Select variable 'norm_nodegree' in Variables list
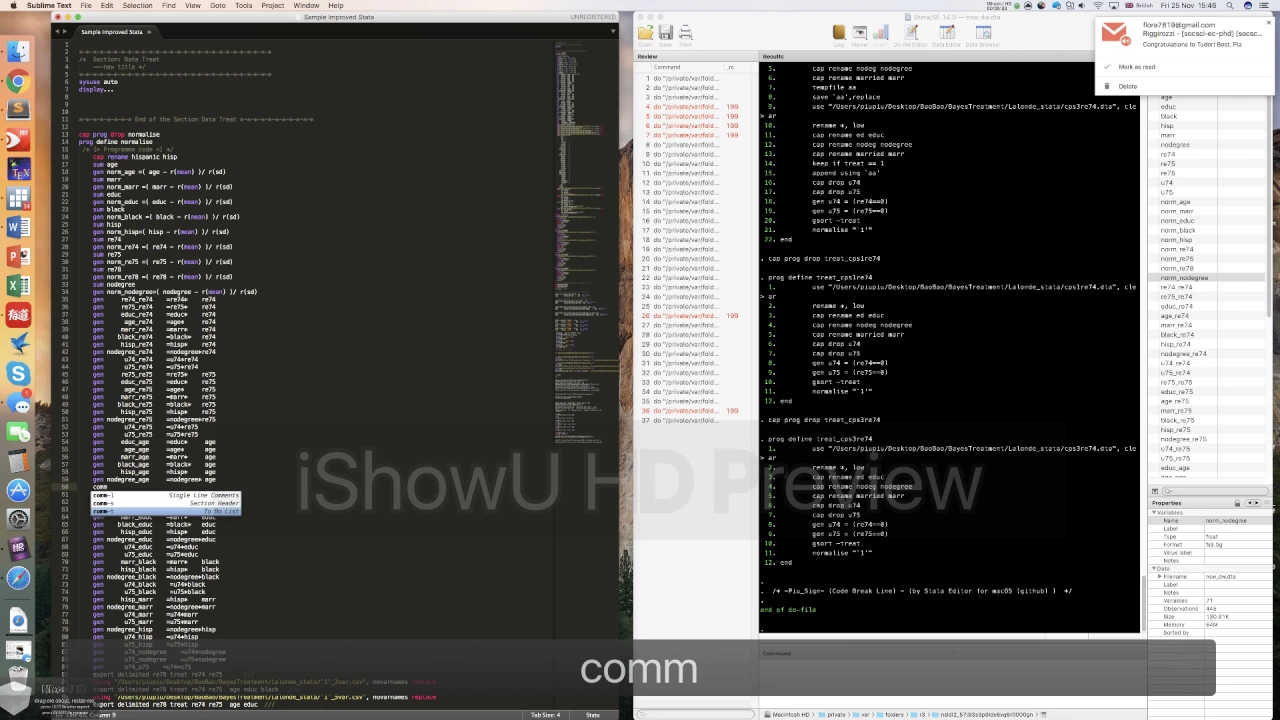The height and width of the screenshot is (720, 1280). point(1185,278)
